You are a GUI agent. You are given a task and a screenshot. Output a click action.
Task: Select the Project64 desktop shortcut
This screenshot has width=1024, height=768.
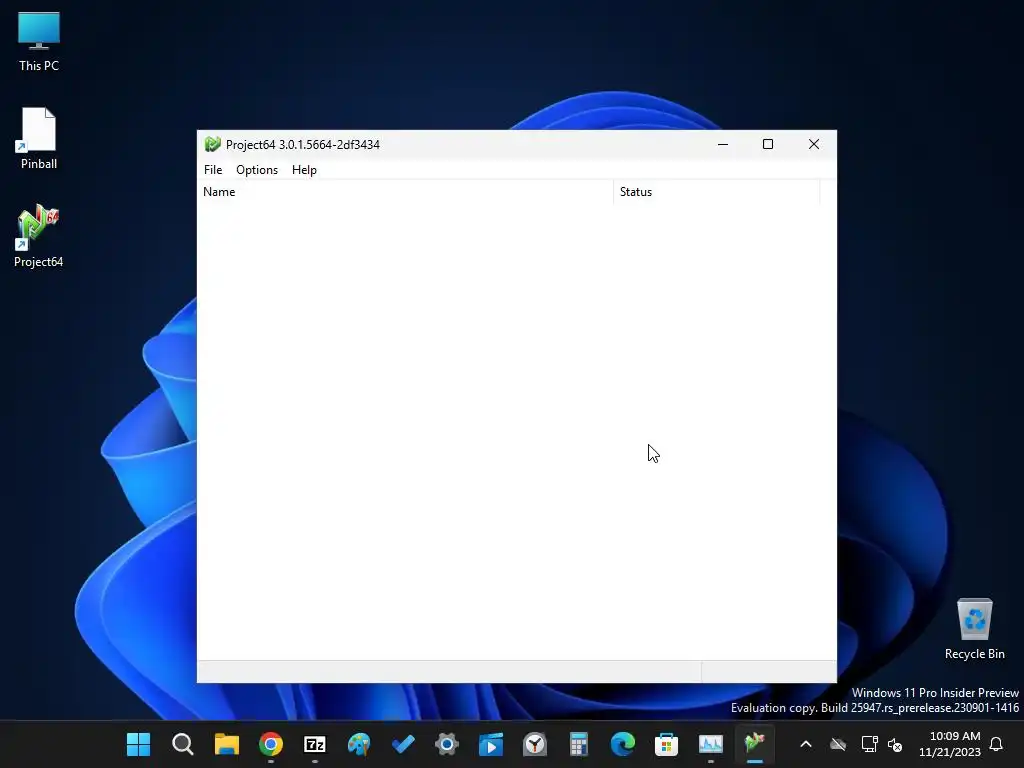39,236
